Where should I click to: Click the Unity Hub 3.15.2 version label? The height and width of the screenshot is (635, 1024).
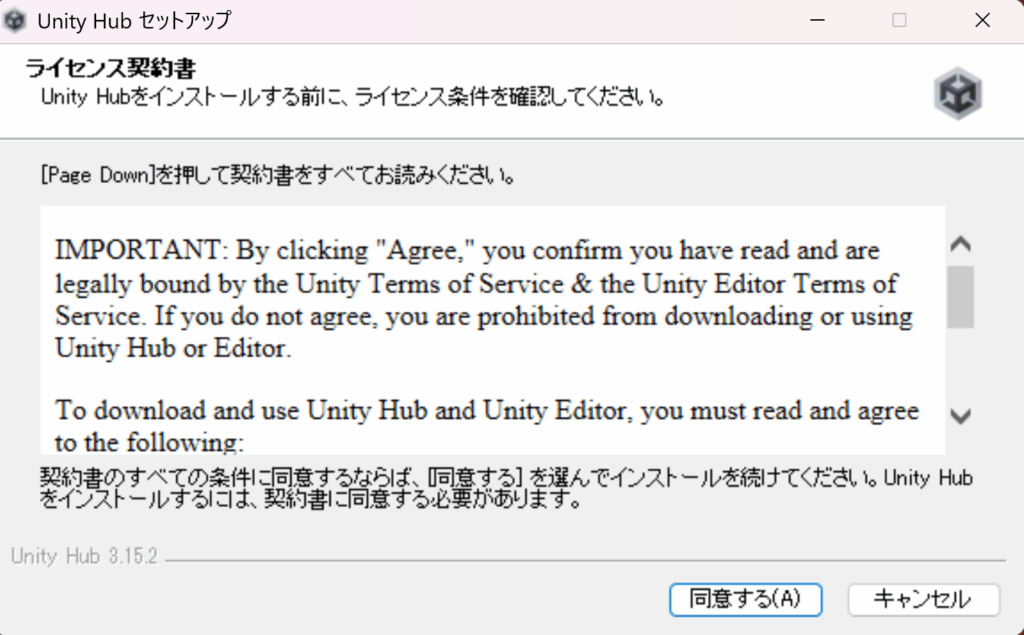pos(85,557)
